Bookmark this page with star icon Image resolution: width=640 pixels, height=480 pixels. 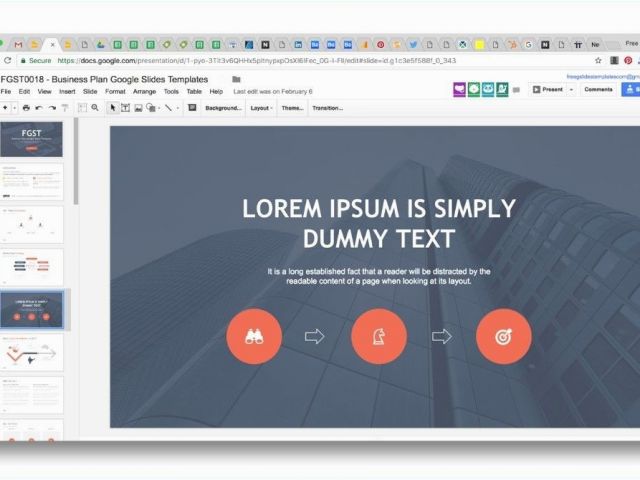[598, 60]
